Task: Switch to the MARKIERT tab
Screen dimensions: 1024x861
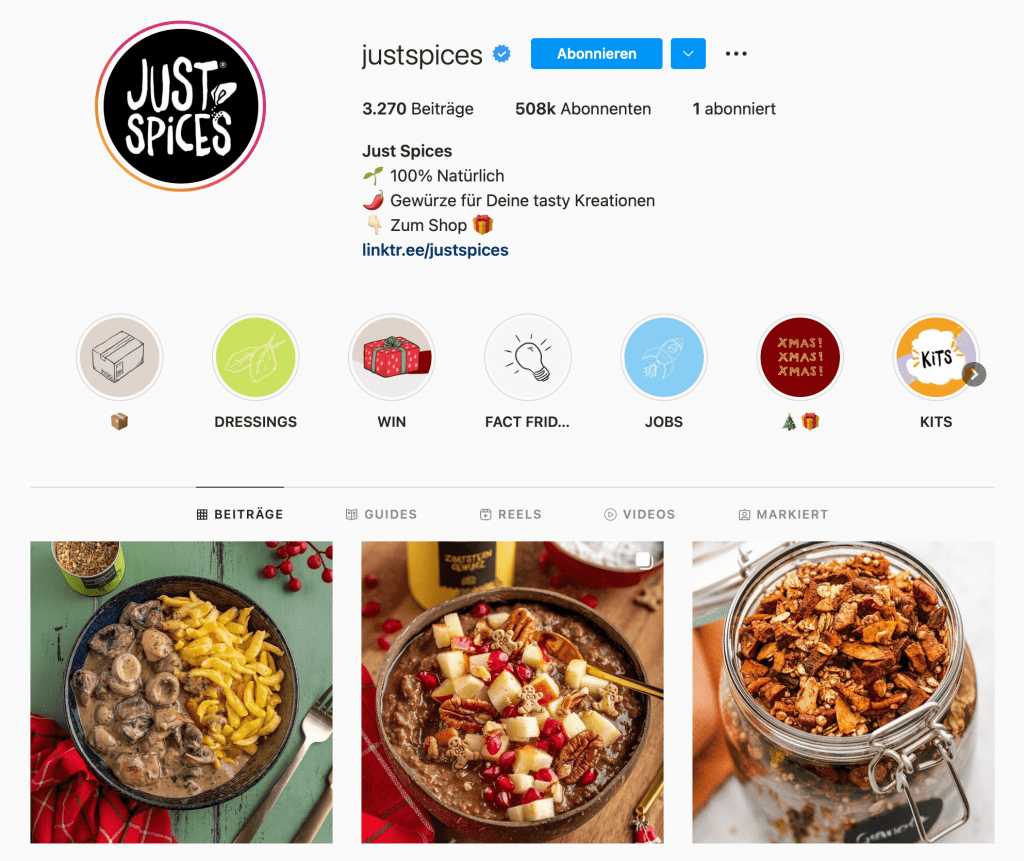Action: (x=783, y=514)
